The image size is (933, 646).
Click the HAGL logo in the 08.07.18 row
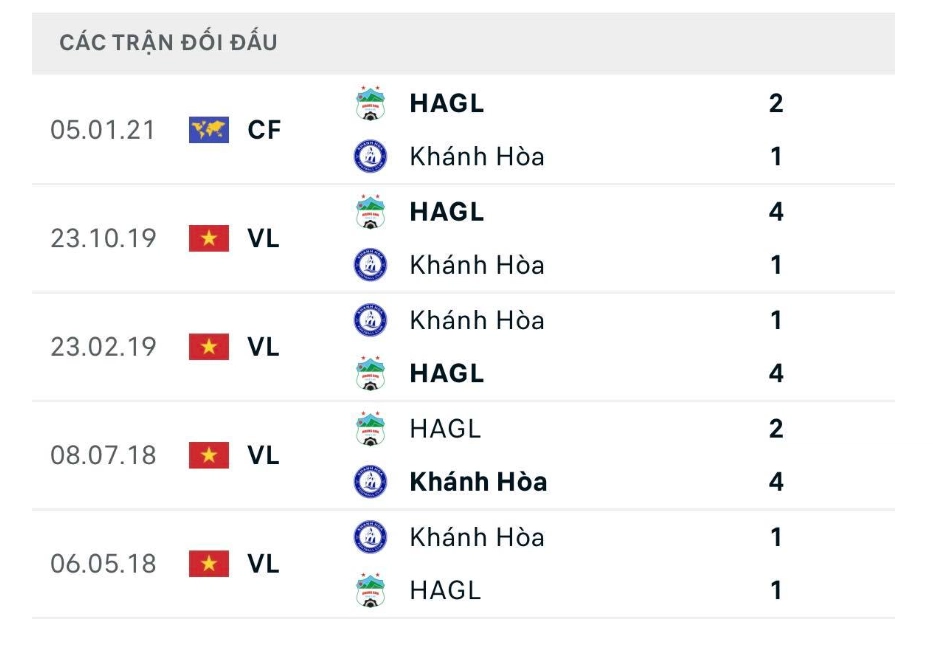(371, 424)
